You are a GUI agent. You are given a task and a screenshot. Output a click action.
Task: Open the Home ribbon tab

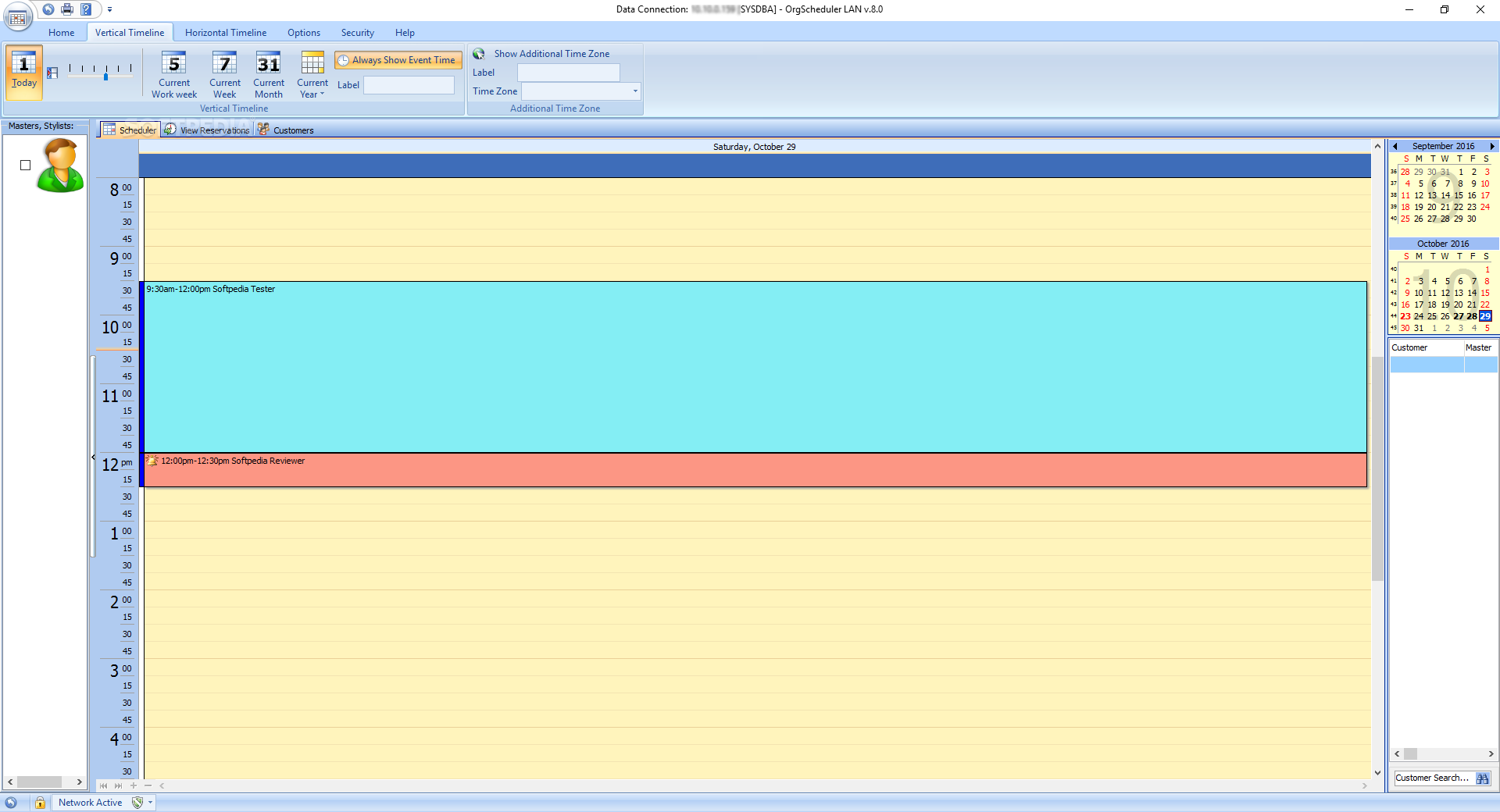(x=61, y=33)
